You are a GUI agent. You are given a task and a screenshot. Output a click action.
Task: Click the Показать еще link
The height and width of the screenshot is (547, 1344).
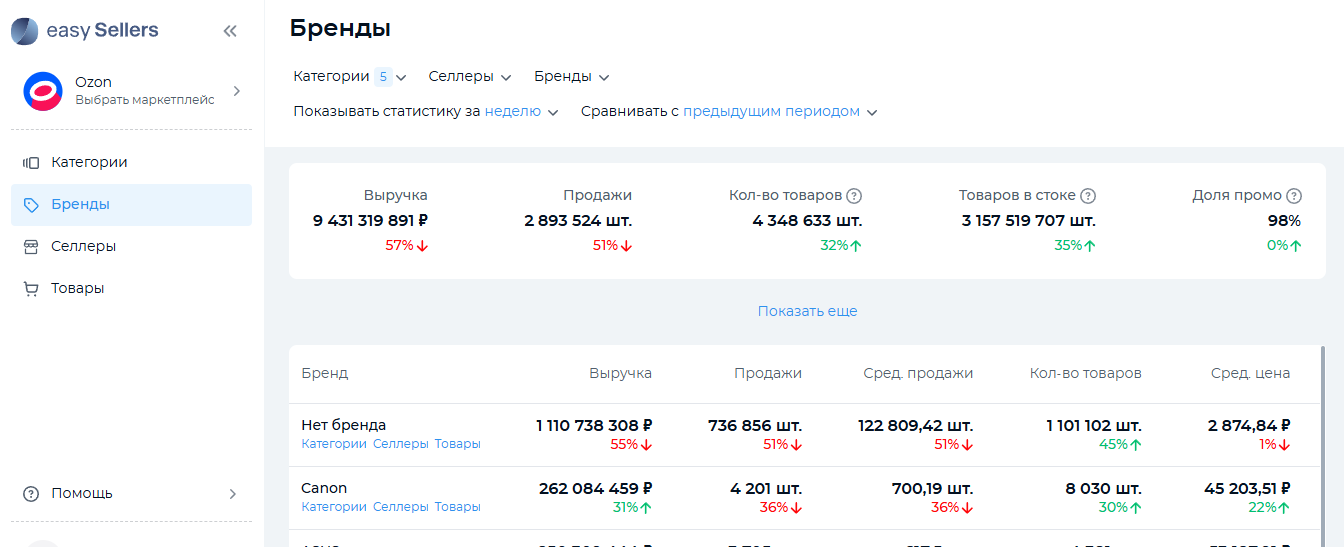(807, 311)
